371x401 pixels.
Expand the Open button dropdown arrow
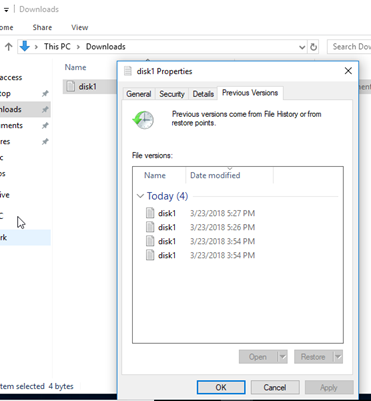[282, 357]
